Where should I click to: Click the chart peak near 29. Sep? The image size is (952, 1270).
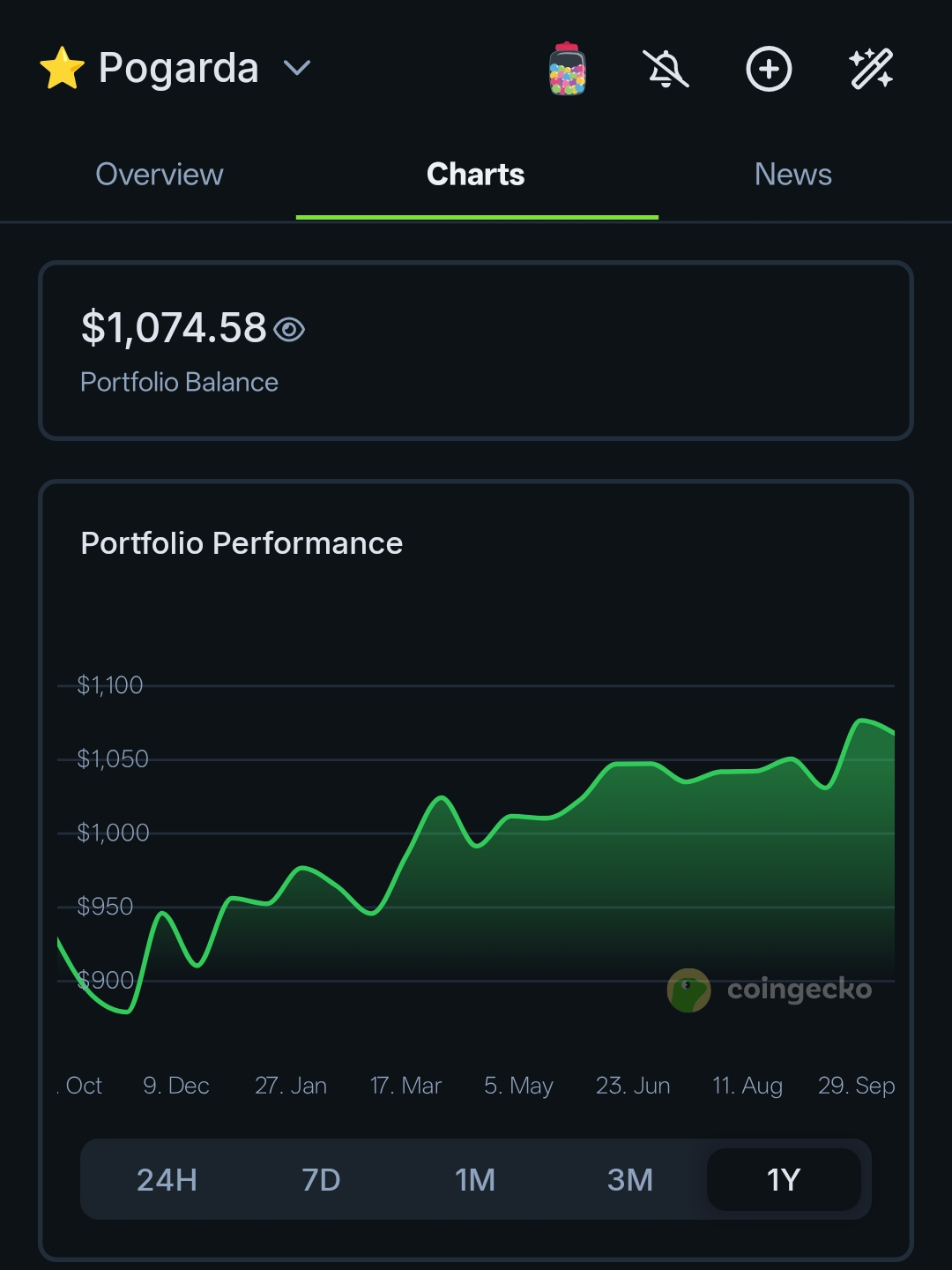tap(861, 721)
